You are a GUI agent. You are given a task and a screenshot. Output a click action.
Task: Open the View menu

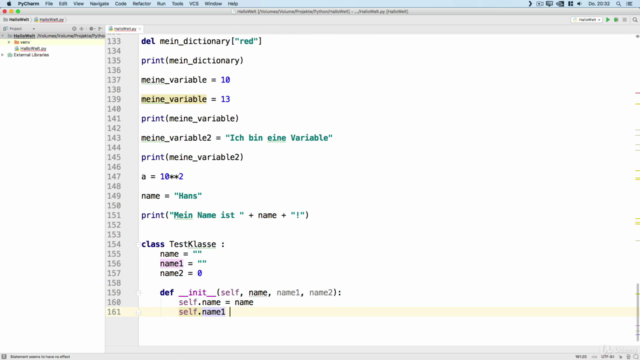[x=78, y=4]
